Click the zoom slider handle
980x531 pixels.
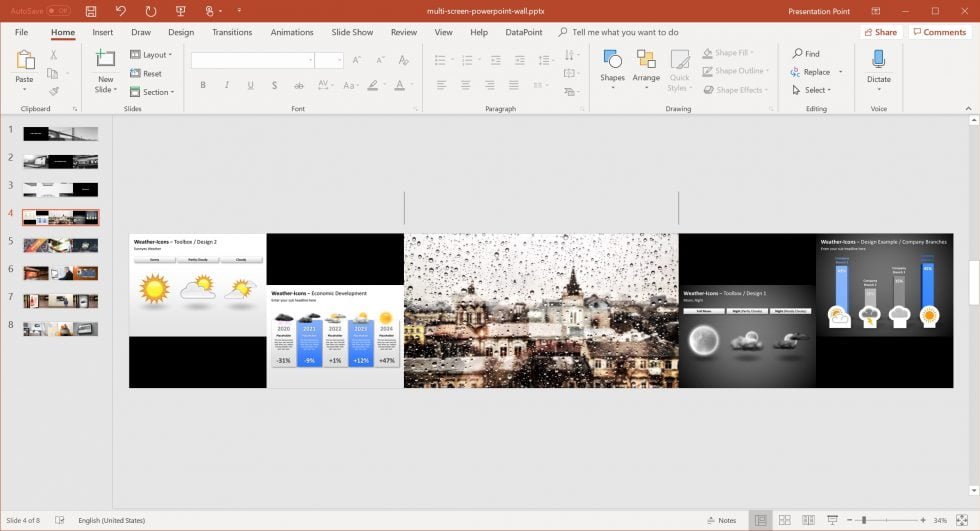tap(863, 520)
